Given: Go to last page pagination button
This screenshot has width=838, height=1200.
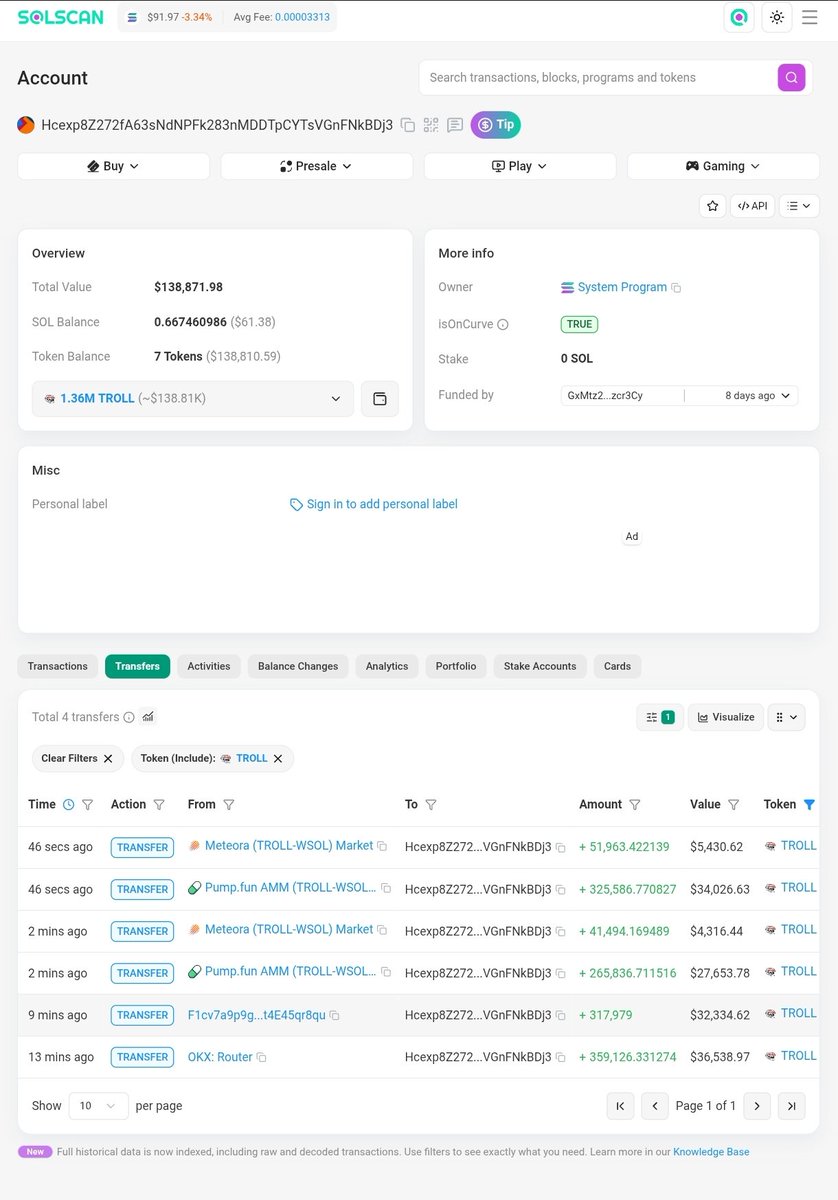Looking at the screenshot, I should click(791, 1106).
